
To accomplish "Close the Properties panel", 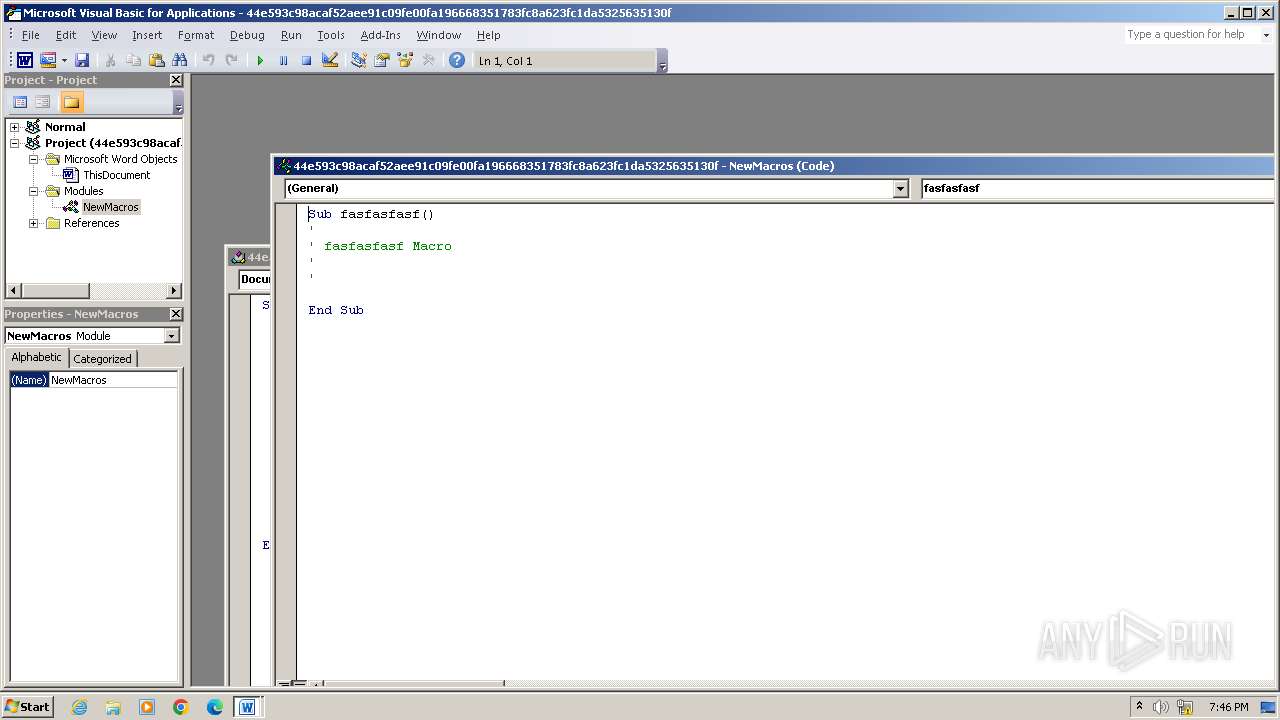I will point(176,314).
